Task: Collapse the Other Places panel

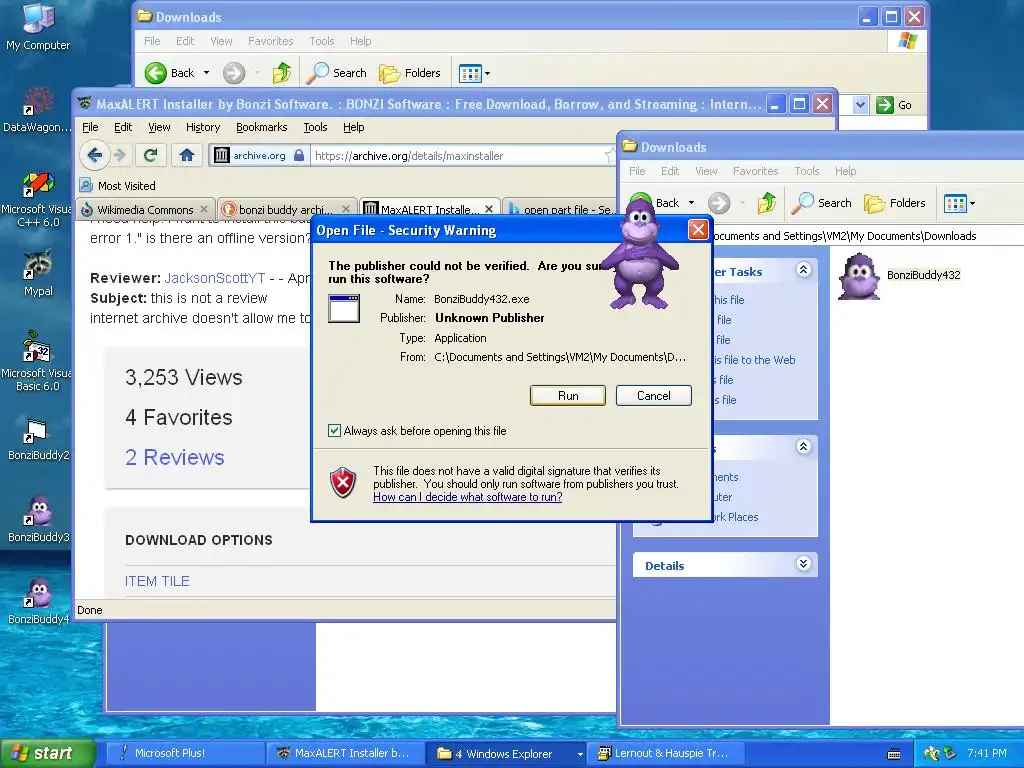Action: tap(803, 447)
